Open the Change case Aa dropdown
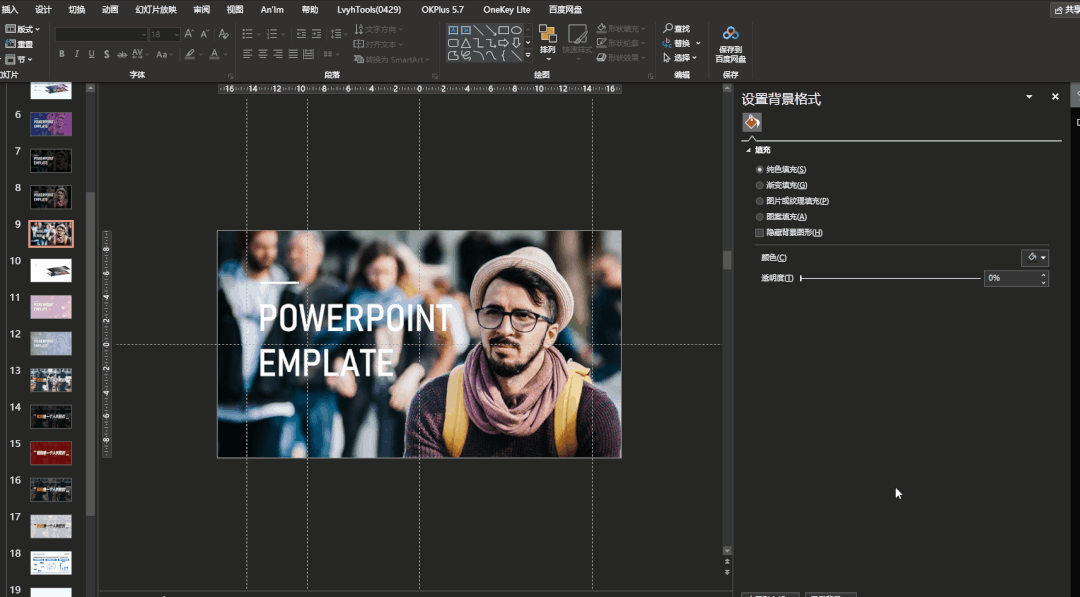Image resolution: width=1080 pixels, height=597 pixels. tap(165, 54)
